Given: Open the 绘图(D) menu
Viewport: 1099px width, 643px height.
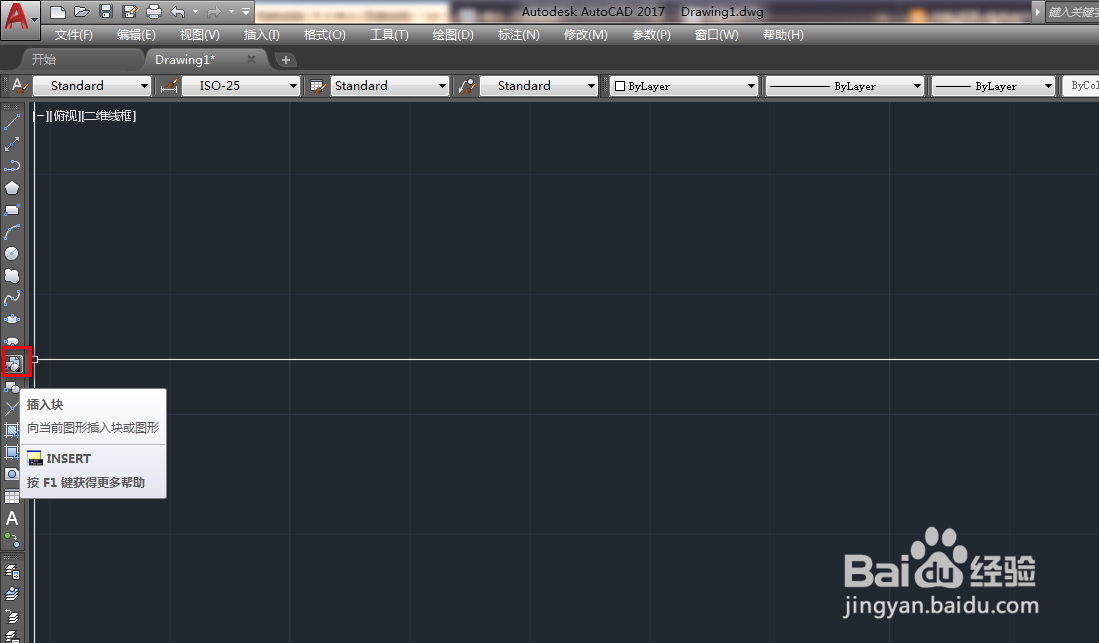Looking at the screenshot, I should point(453,35).
